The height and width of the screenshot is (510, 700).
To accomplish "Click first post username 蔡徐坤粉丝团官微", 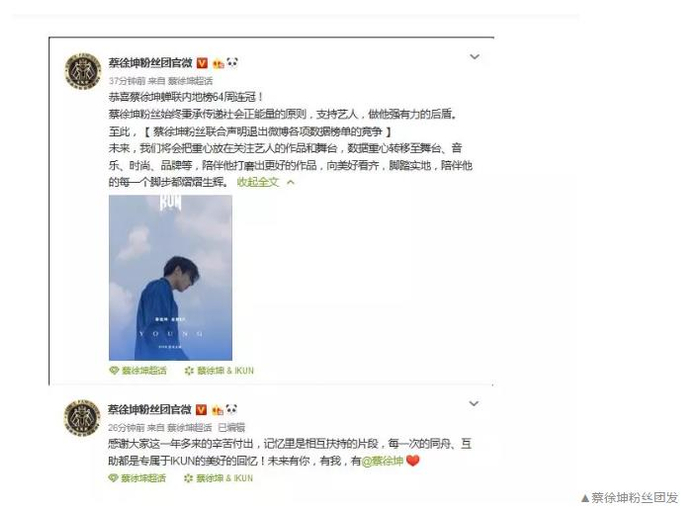I will pyautogui.click(x=150, y=63).
